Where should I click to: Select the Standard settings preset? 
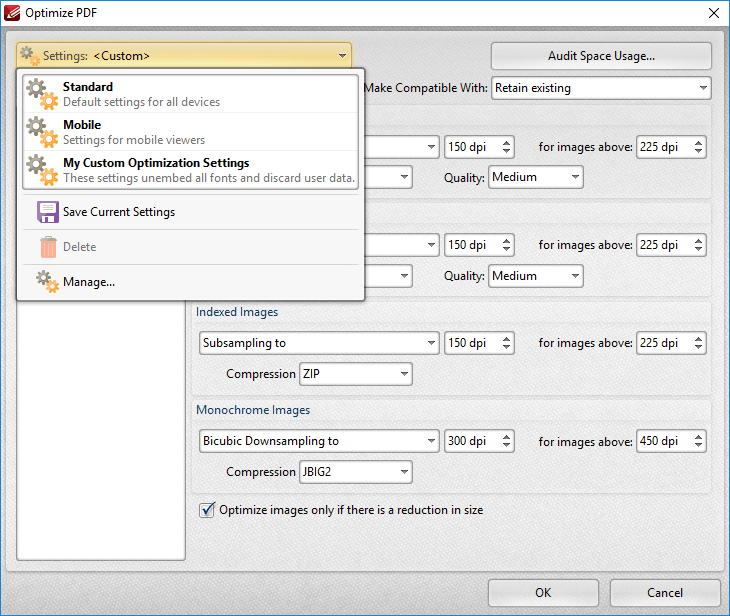click(x=190, y=94)
